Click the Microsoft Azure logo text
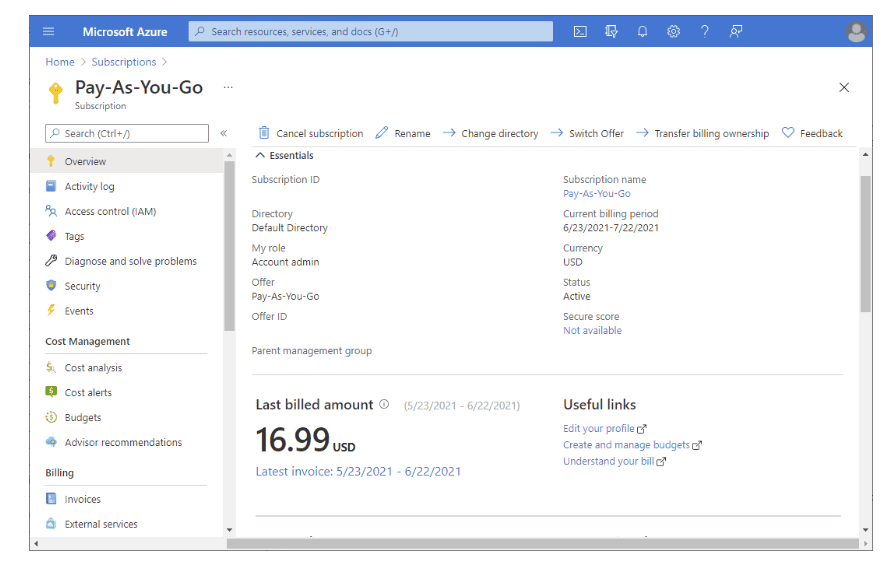This screenshot has width=892, height=573. tap(125, 32)
